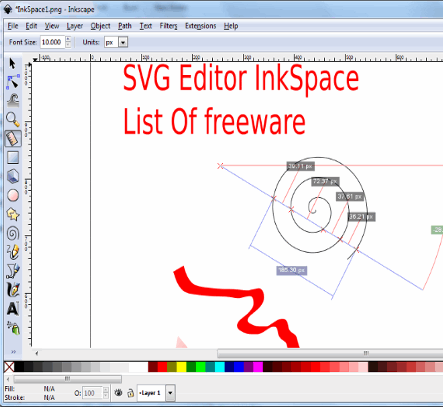This screenshot has height=407, width=443.
Task: Expand hidden tools with double chevron
Action: pos(13,352)
